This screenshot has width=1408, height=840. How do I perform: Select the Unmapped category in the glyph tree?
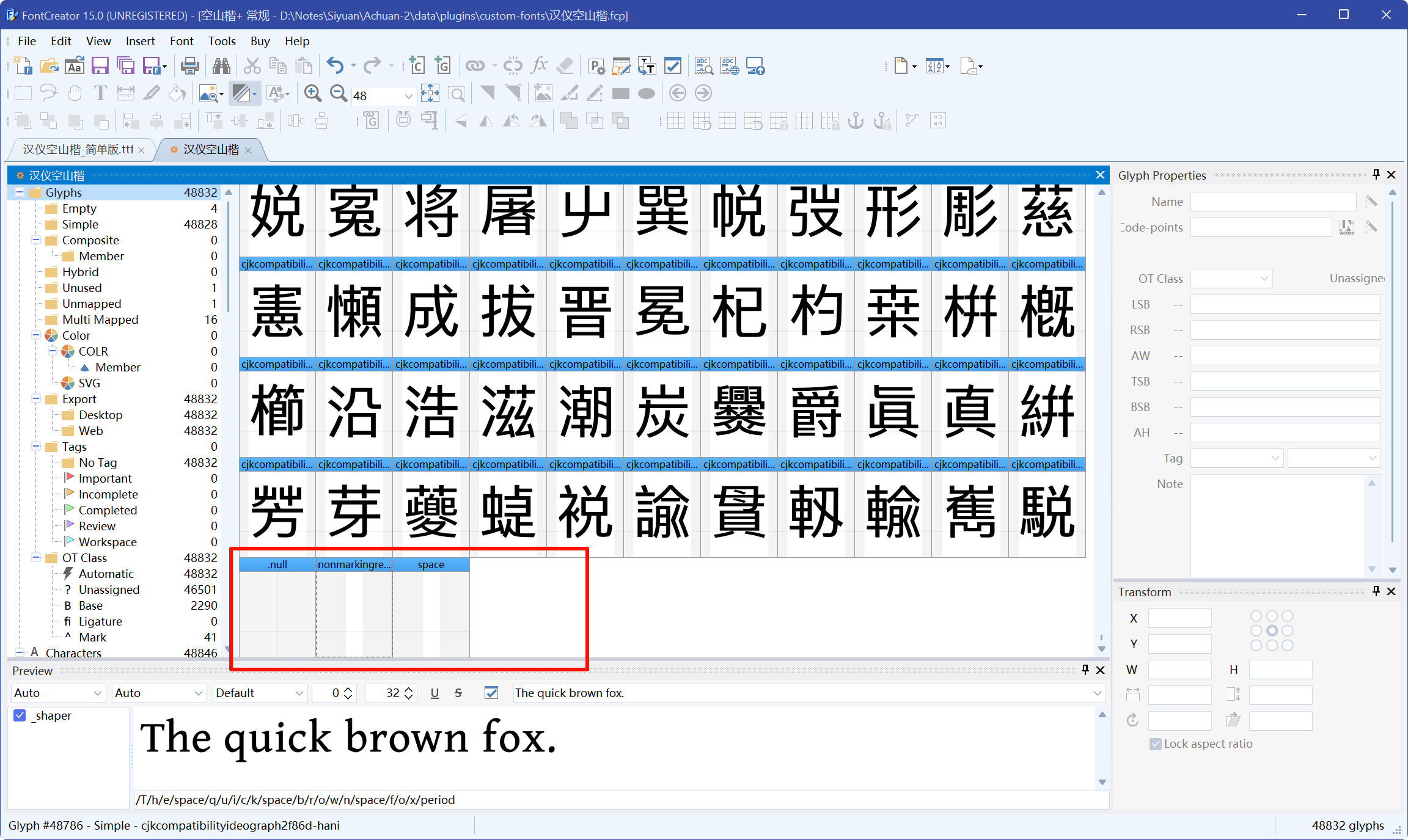point(92,304)
